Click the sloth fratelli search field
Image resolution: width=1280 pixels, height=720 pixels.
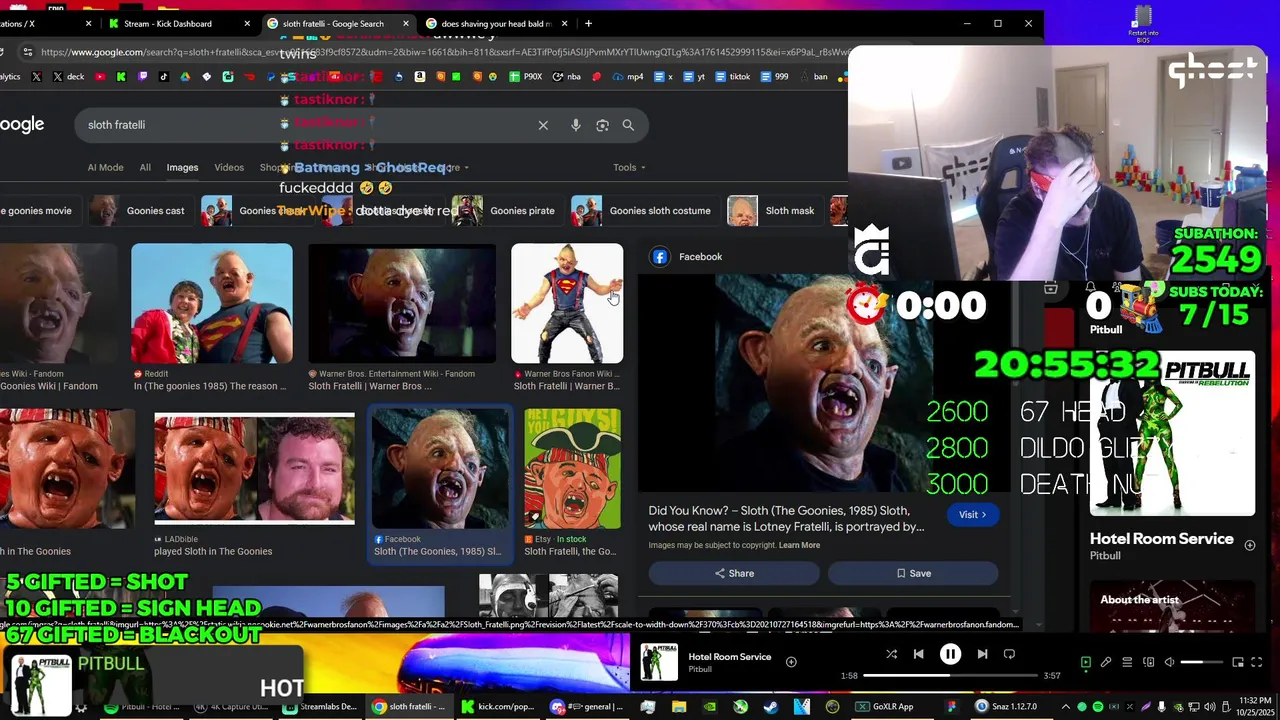[x=300, y=125]
